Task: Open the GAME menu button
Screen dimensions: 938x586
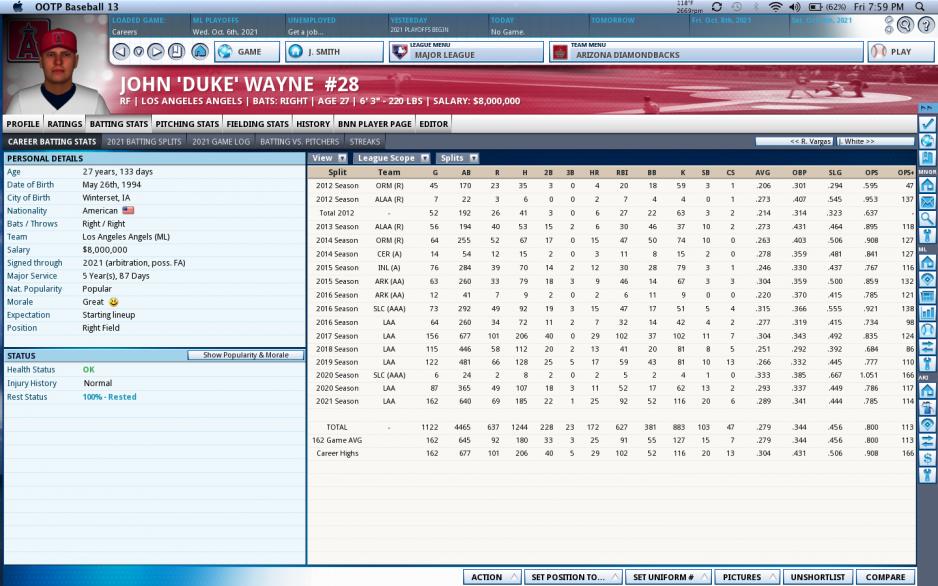Action: point(247,51)
